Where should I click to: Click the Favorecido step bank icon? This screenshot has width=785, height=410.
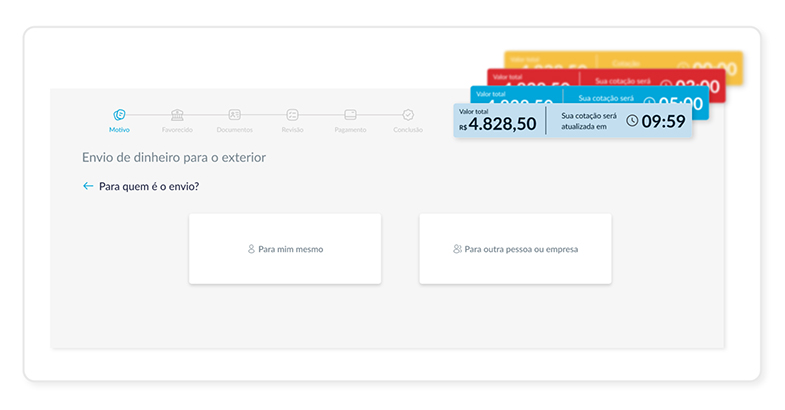pos(177,115)
